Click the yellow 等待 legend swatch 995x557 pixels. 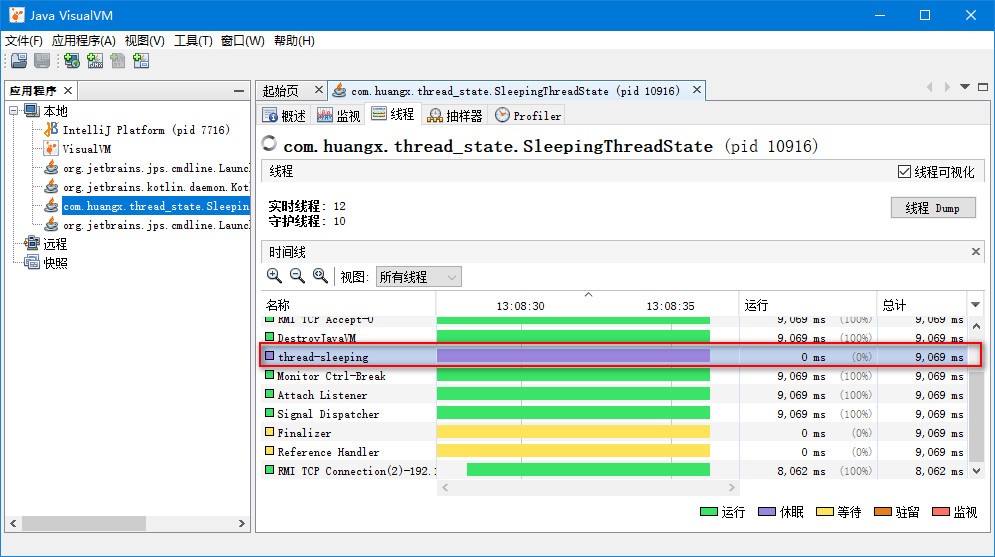pyautogui.click(x=825, y=511)
